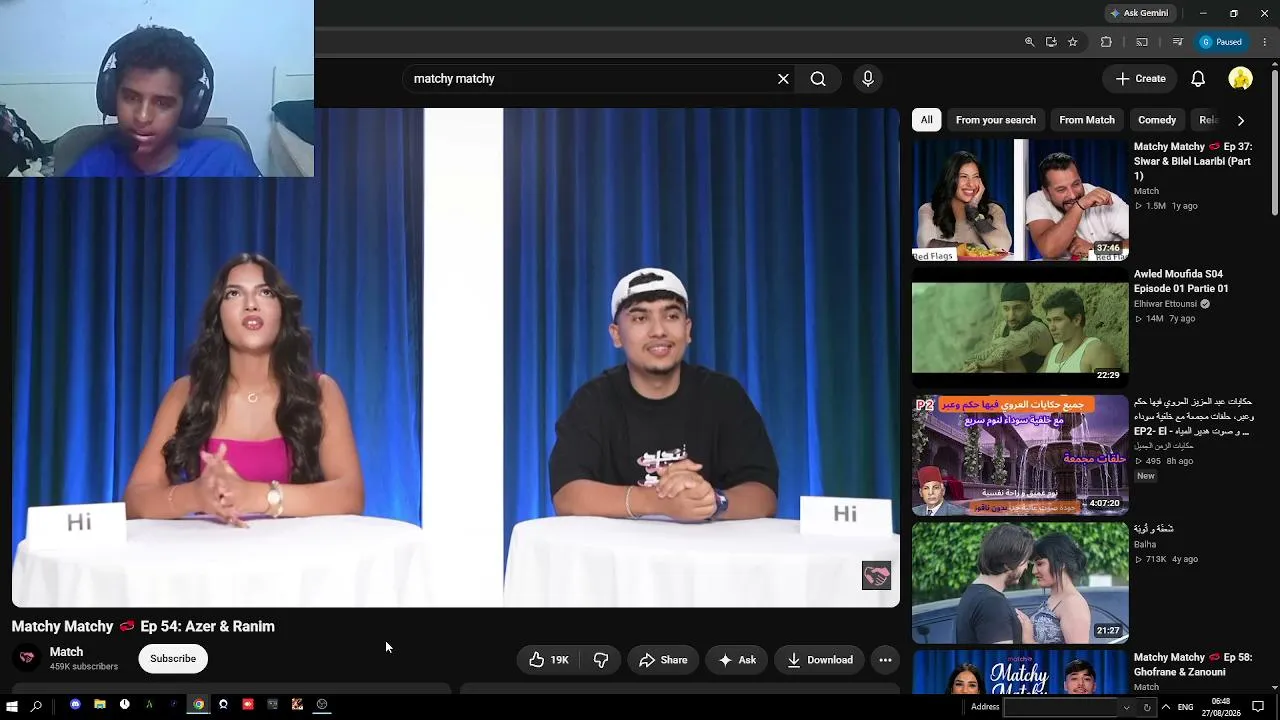Open the 4:07:20 long video thumbnail
1280x720 pixels.
click(1020, 455)
